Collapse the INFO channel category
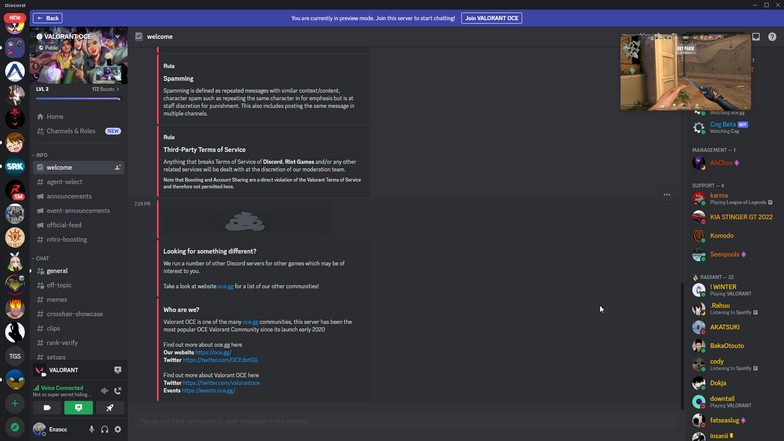Screen dimensions: 784x441 pos(40,155)
